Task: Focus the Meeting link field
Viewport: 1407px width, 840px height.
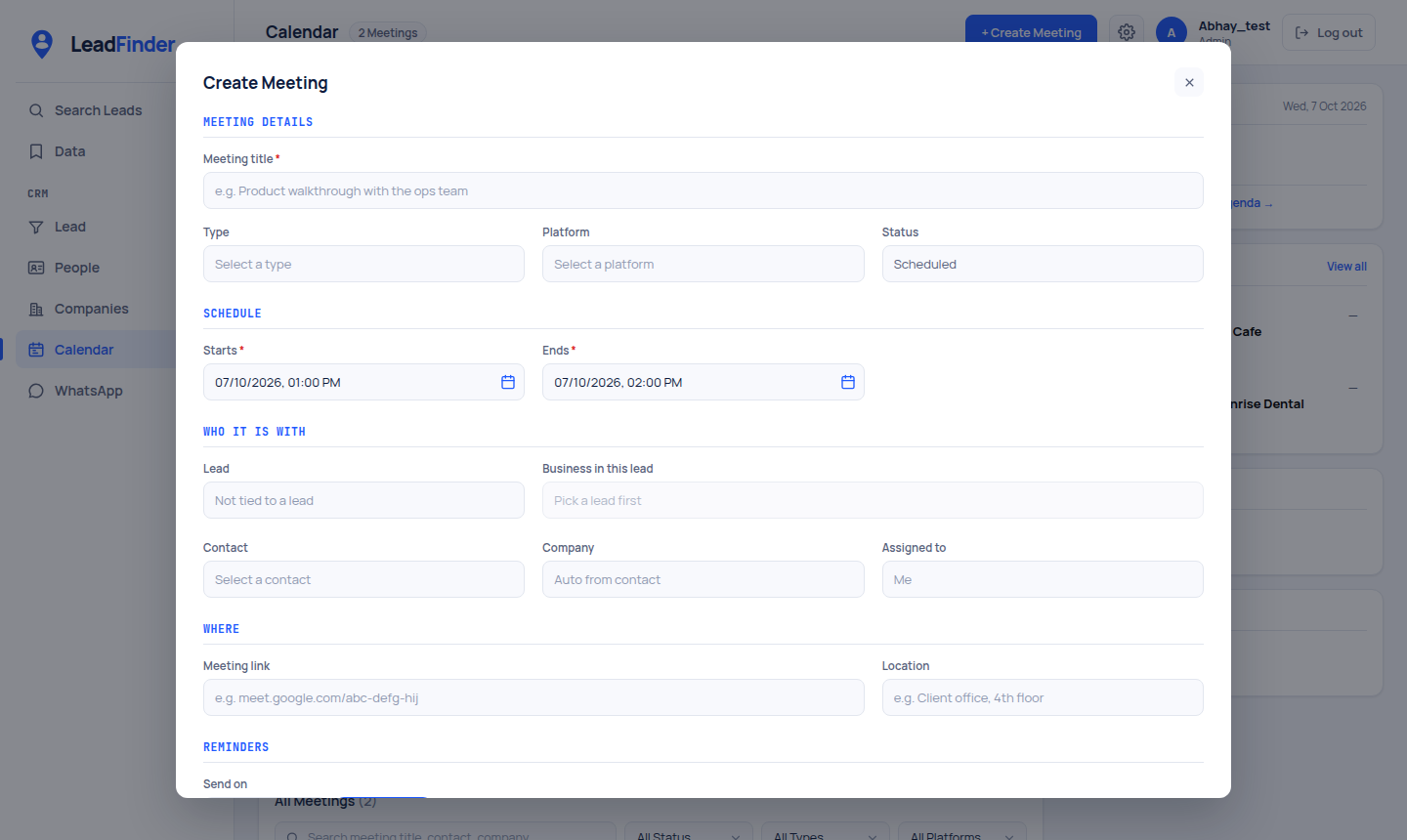Action: (533, 697)
